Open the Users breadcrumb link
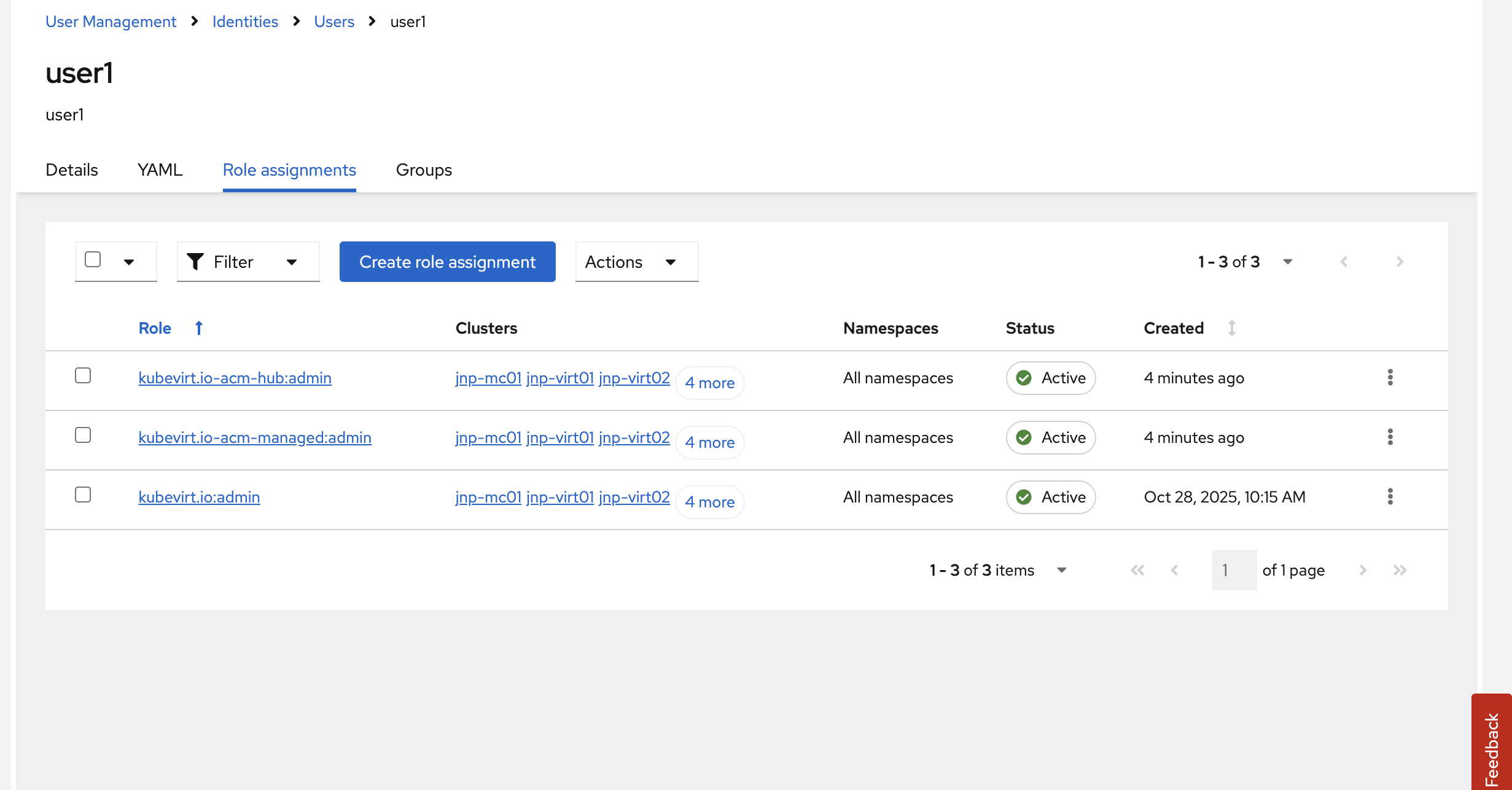Image resolution: width=1512 pixels, height=790 pixels. [334, 22]
